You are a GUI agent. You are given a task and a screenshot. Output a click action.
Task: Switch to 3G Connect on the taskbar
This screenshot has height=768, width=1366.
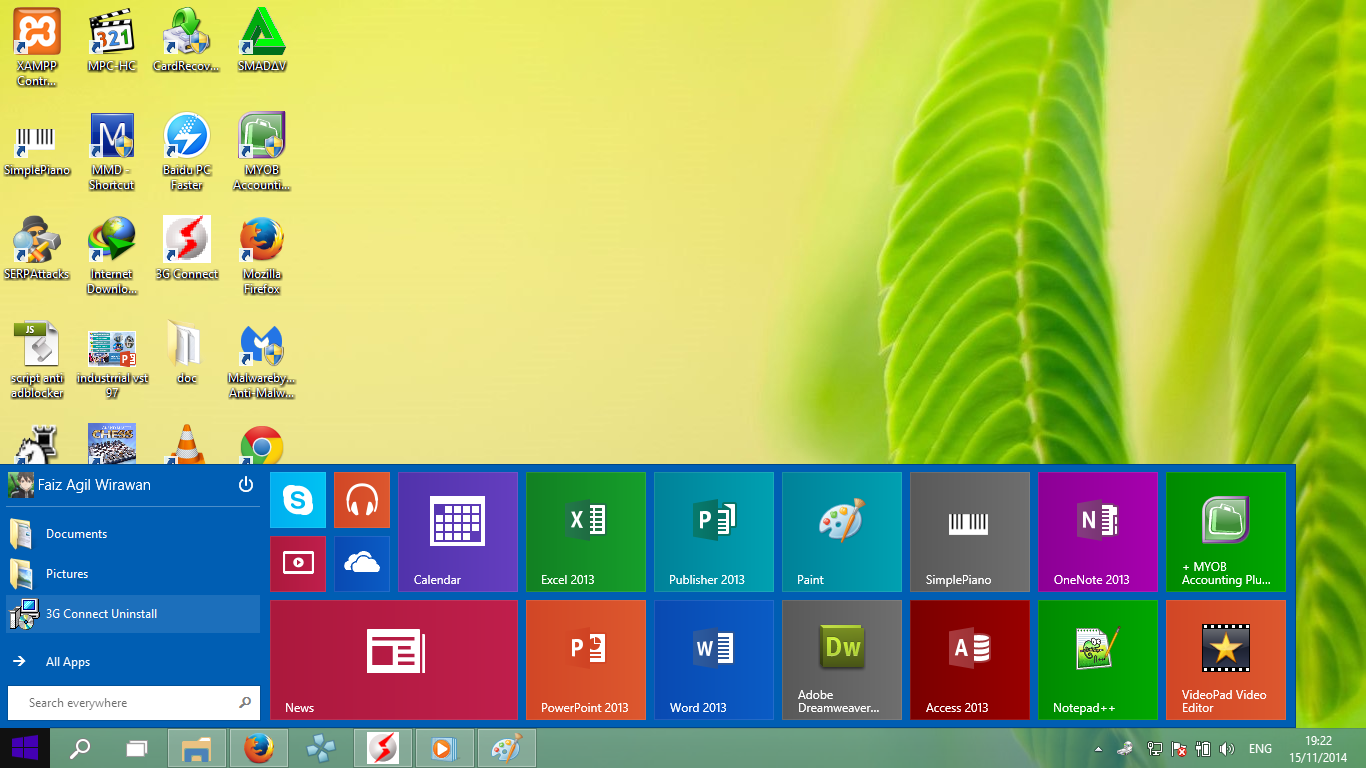pyautogui.click(x=383, y=748)
